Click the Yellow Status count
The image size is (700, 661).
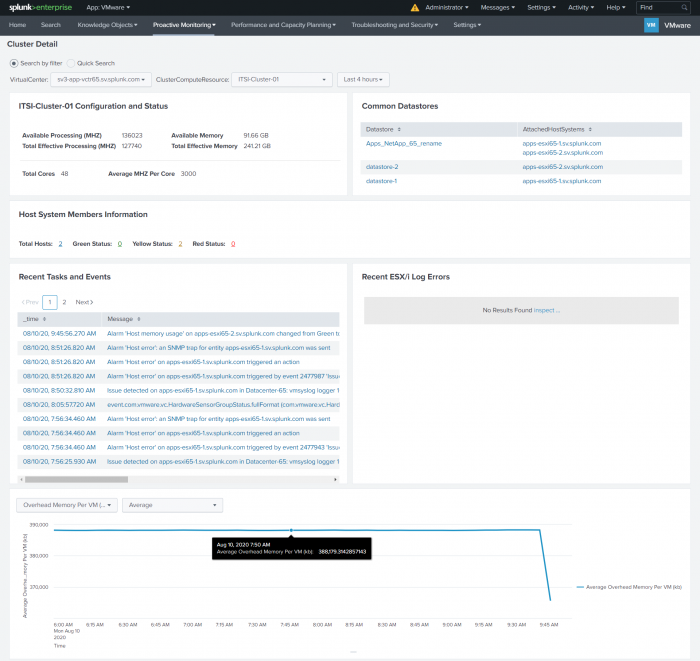pos(180,244)
